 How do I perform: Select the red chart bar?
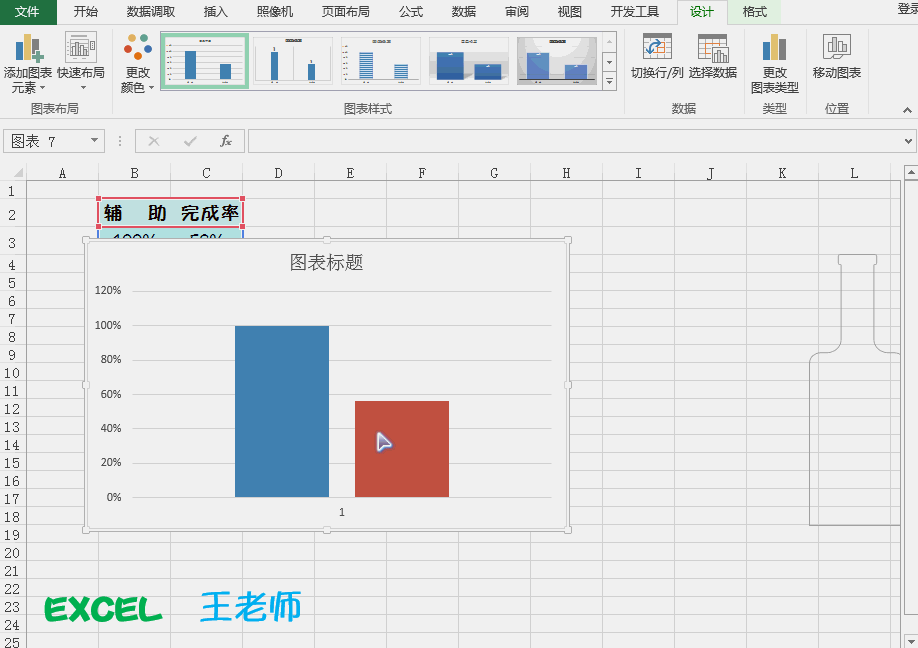[x=402, y=449]
